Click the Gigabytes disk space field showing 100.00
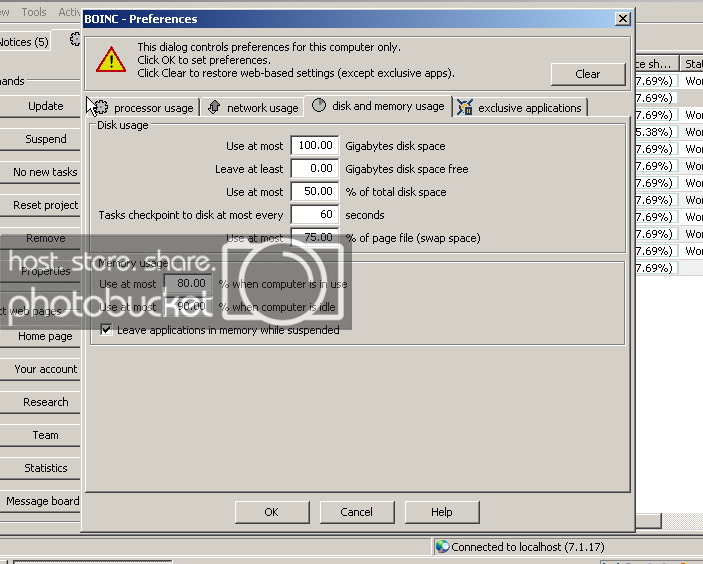The width and height of the screenshot is (703, 564). (314, 146)
